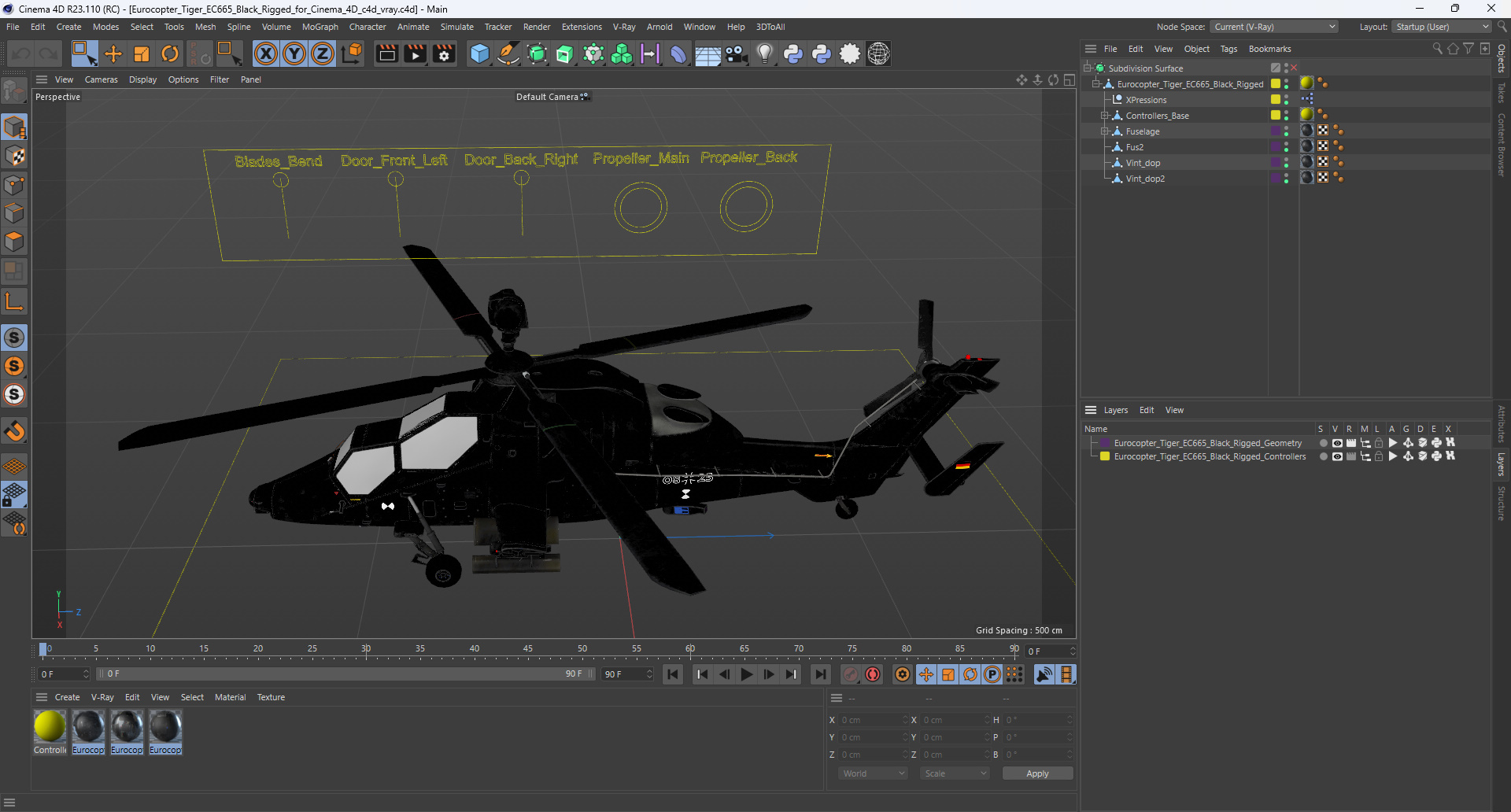The image size is (1511, 812).
Task: Go to end of animation
Action: click(x=821, y=674)
